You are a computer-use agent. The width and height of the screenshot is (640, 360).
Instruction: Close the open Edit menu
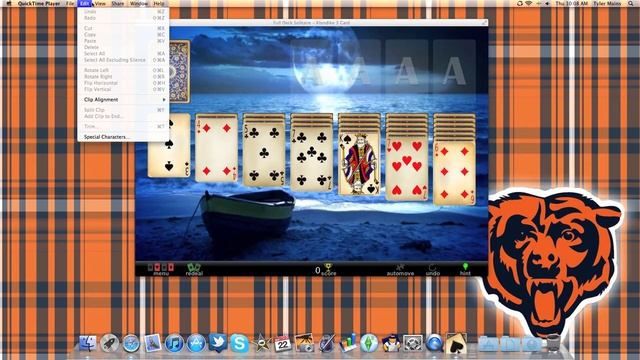tap(85, 3)
